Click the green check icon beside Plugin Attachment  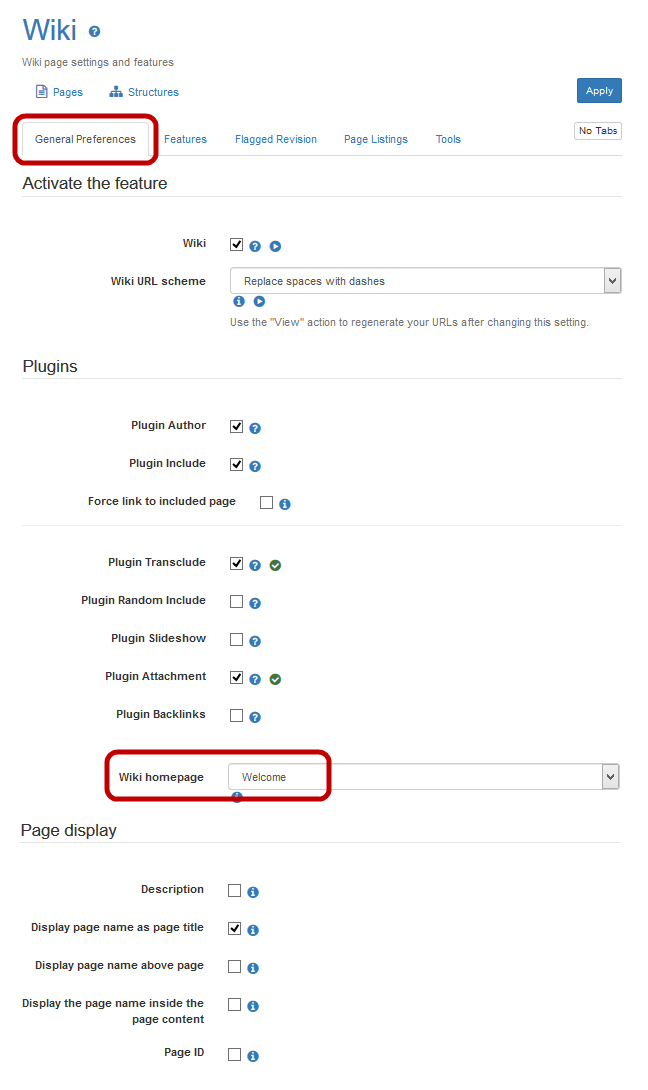275,679
